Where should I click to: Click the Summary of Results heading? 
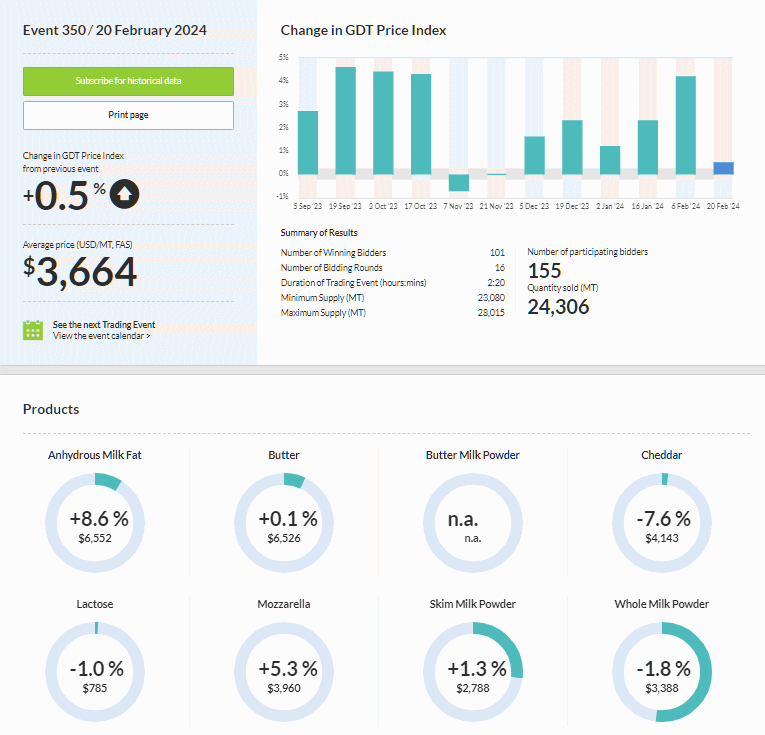click(319, 233)
